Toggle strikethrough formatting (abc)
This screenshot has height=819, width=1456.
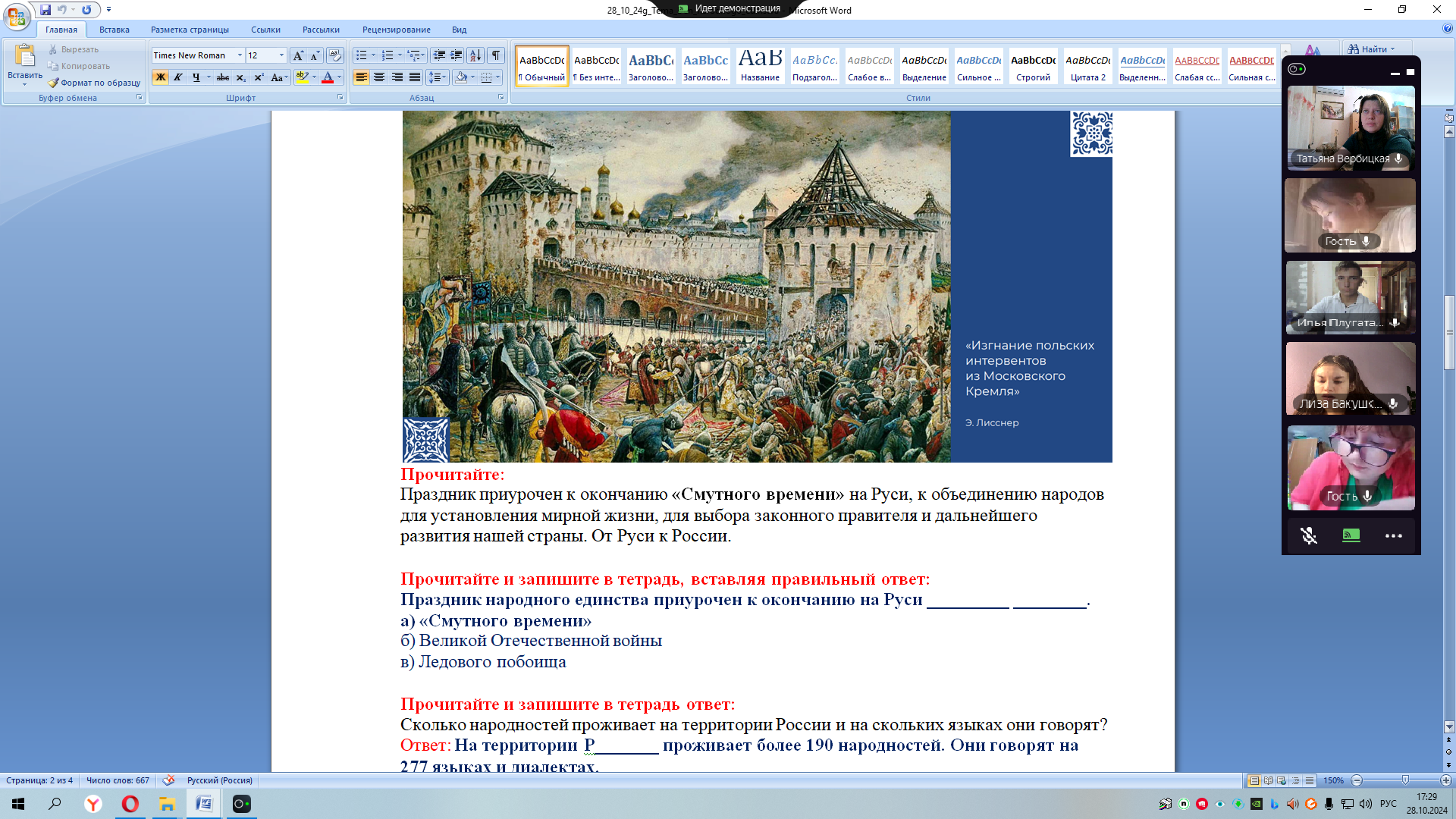[222, 77]
